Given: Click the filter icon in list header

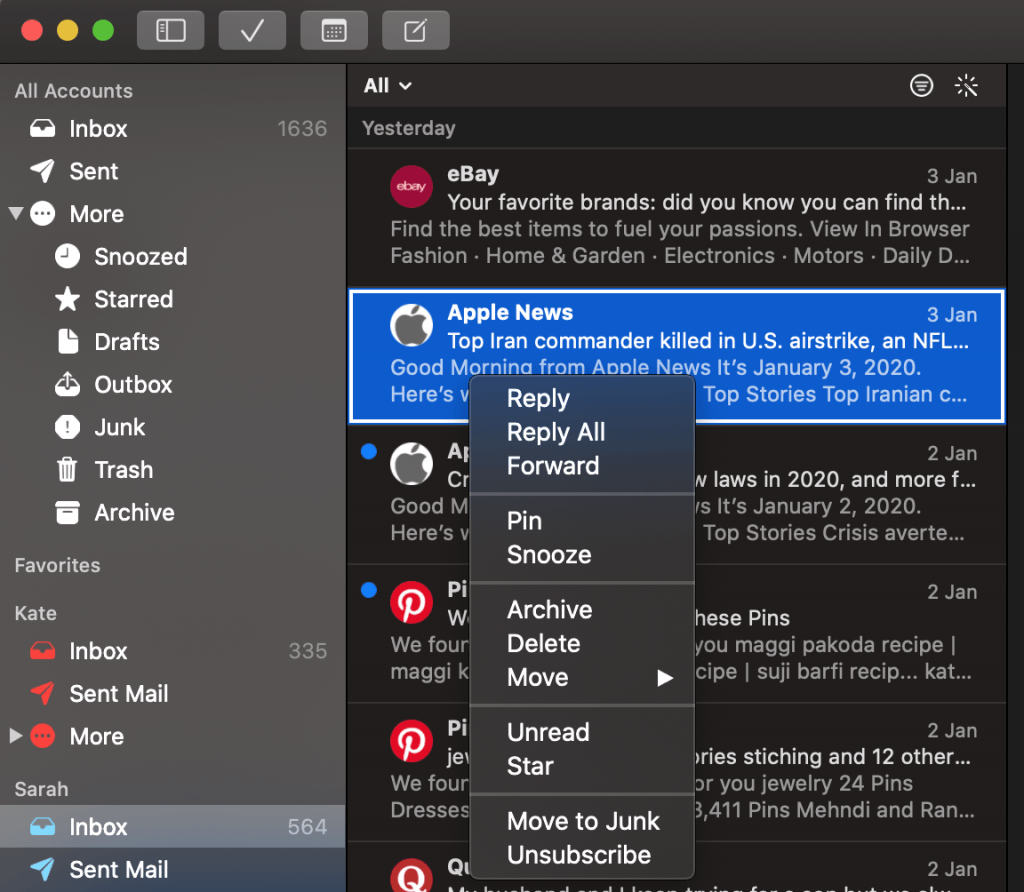Looking at the screenshot, I should (x=921, y=86).
